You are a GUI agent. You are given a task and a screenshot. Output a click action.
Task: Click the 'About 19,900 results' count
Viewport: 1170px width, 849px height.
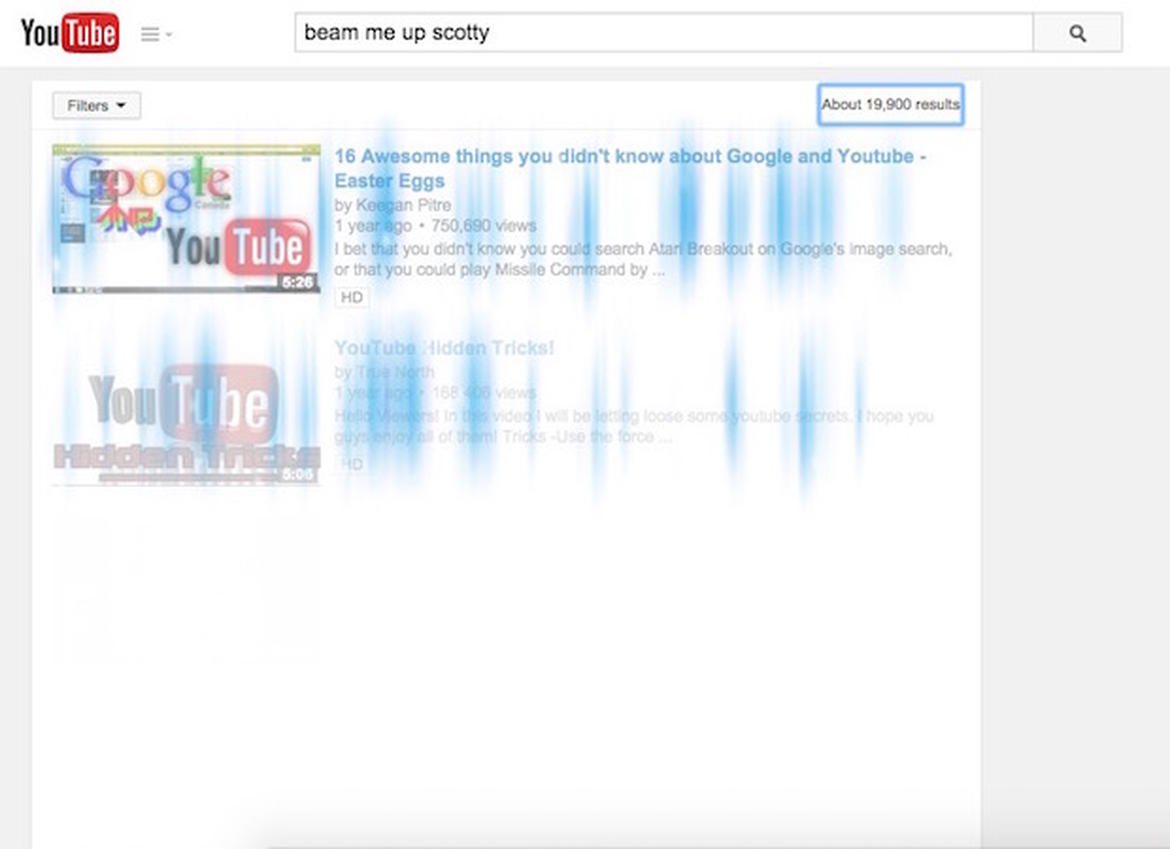point(890,104)
